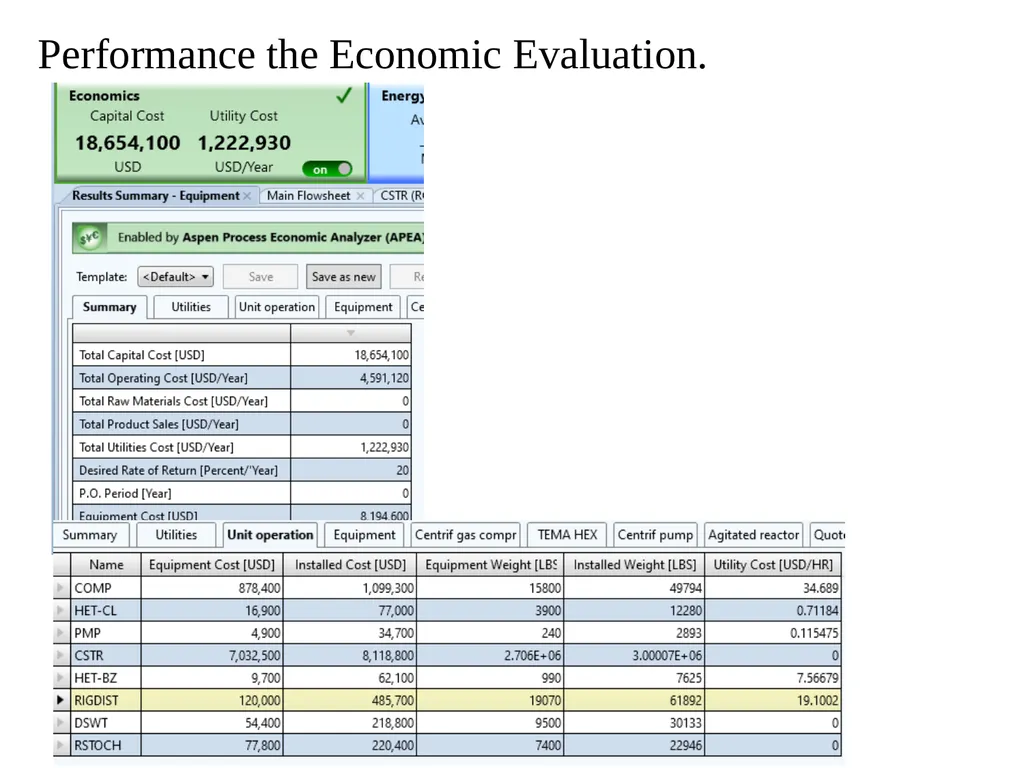Click the disabled Save button
This screenshot has height=768, width=1024.
(261, 277)
